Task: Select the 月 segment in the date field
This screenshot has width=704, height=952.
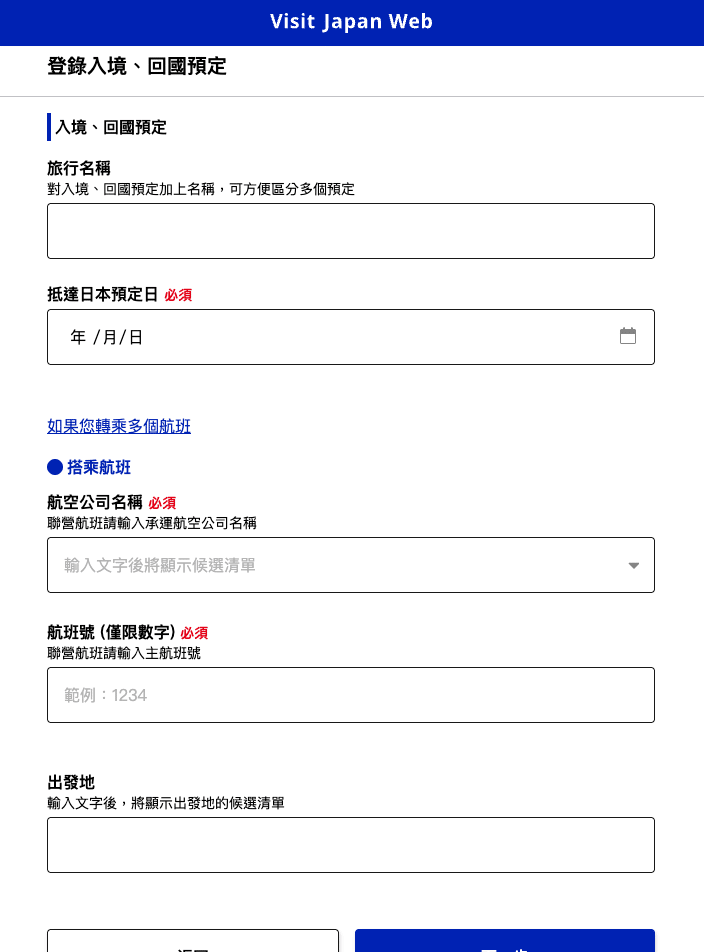Action: pyautogui.click(x=109, y=337)
